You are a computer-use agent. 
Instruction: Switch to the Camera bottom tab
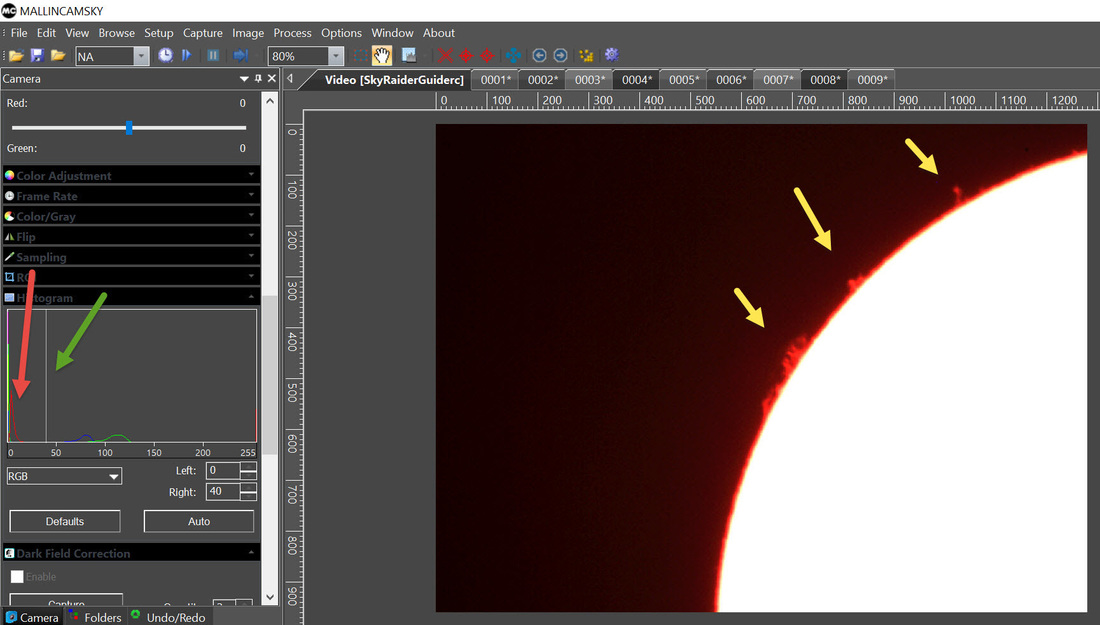pyautogui.click(x=32, y=617)
